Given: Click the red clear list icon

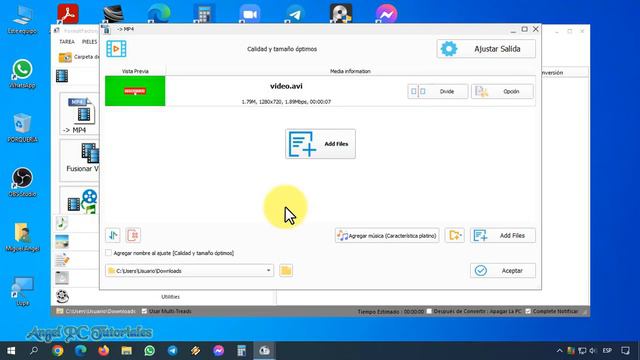Looking at the screenshot, I should point(133,235).
